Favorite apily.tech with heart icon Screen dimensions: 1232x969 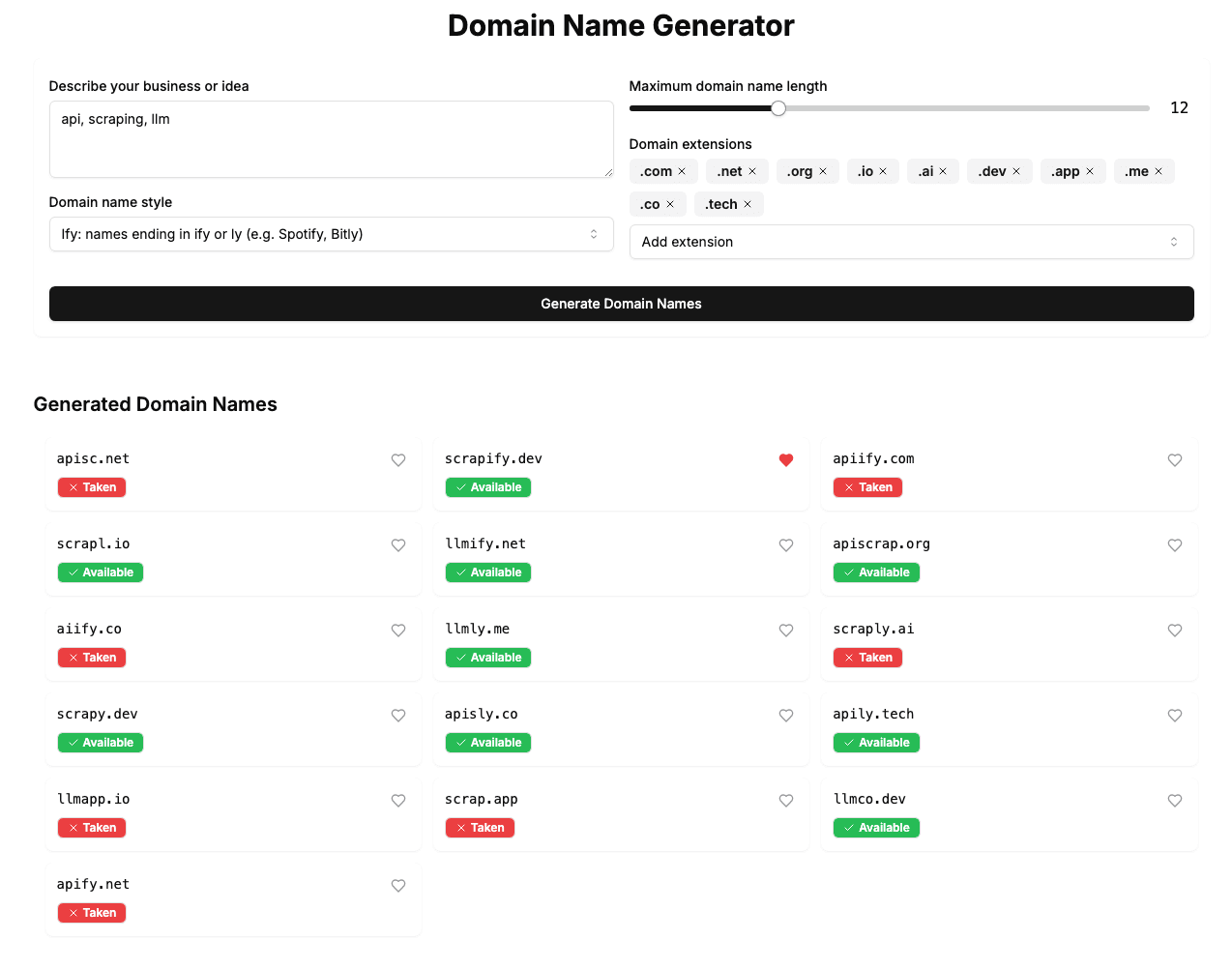point(1175,716)
